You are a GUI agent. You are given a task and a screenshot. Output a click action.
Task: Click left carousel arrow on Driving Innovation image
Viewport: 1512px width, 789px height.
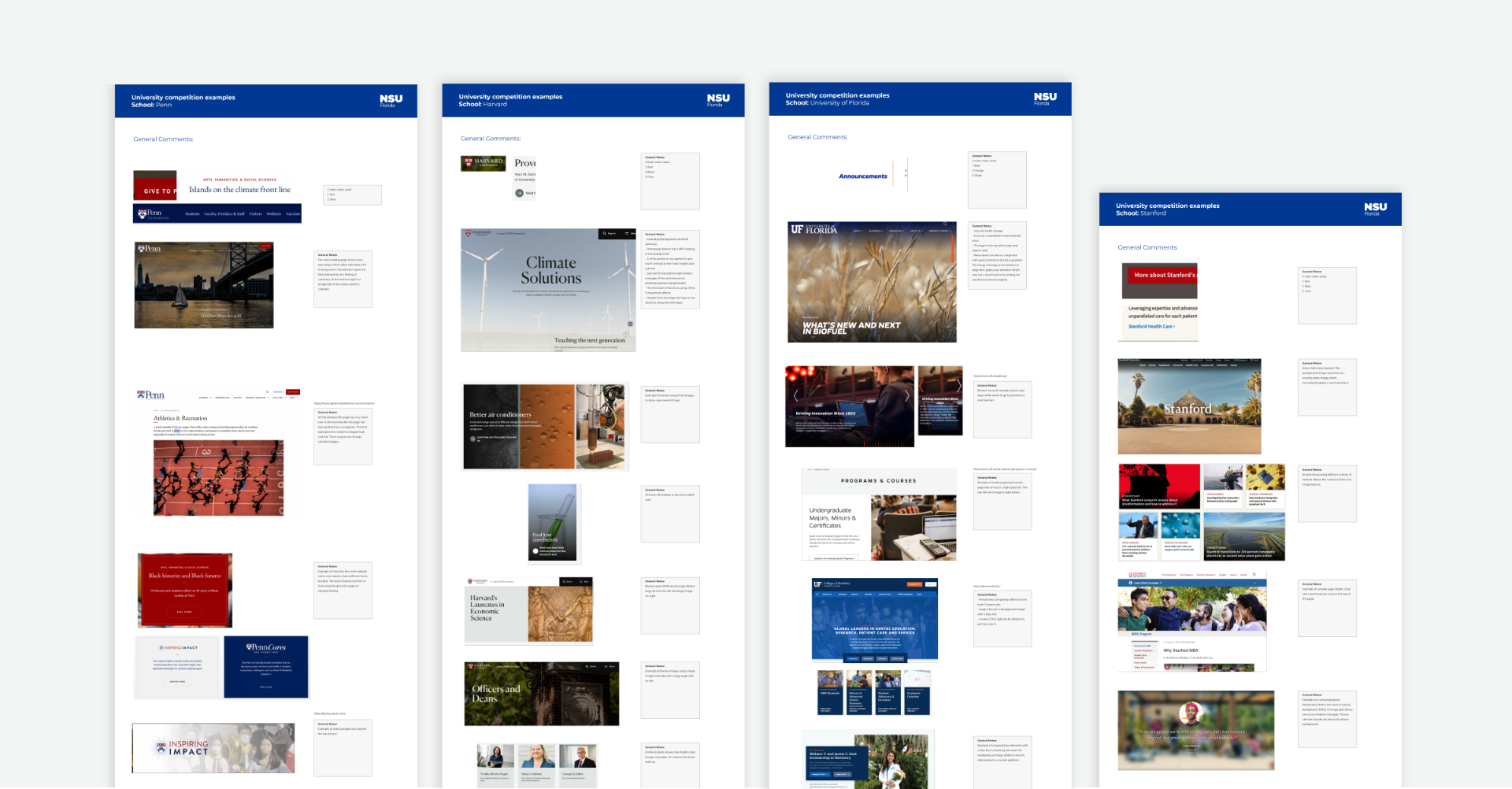click(795, 395)
